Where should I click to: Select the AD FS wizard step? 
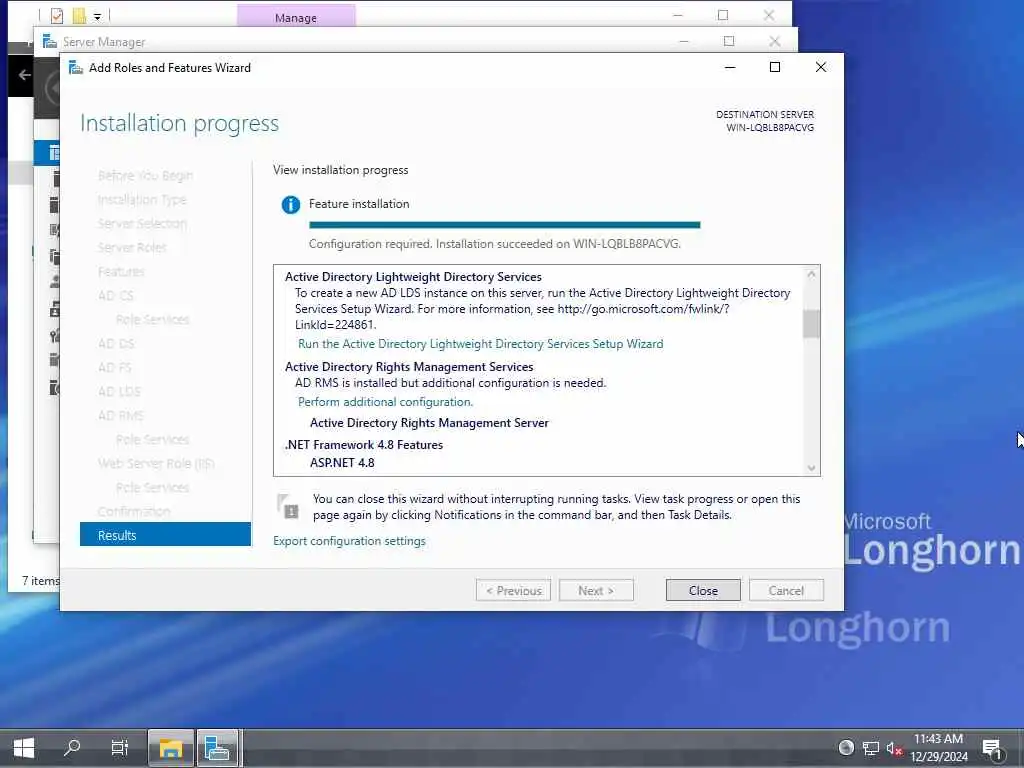[114, 368]
